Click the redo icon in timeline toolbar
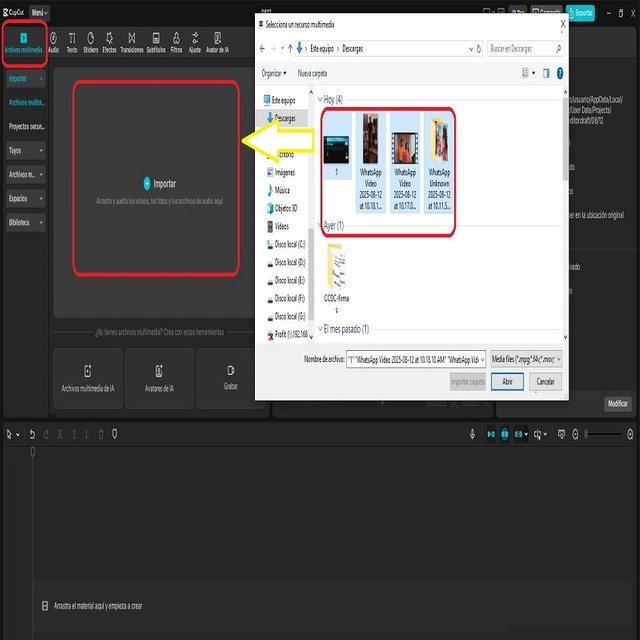 coord(46,434)
